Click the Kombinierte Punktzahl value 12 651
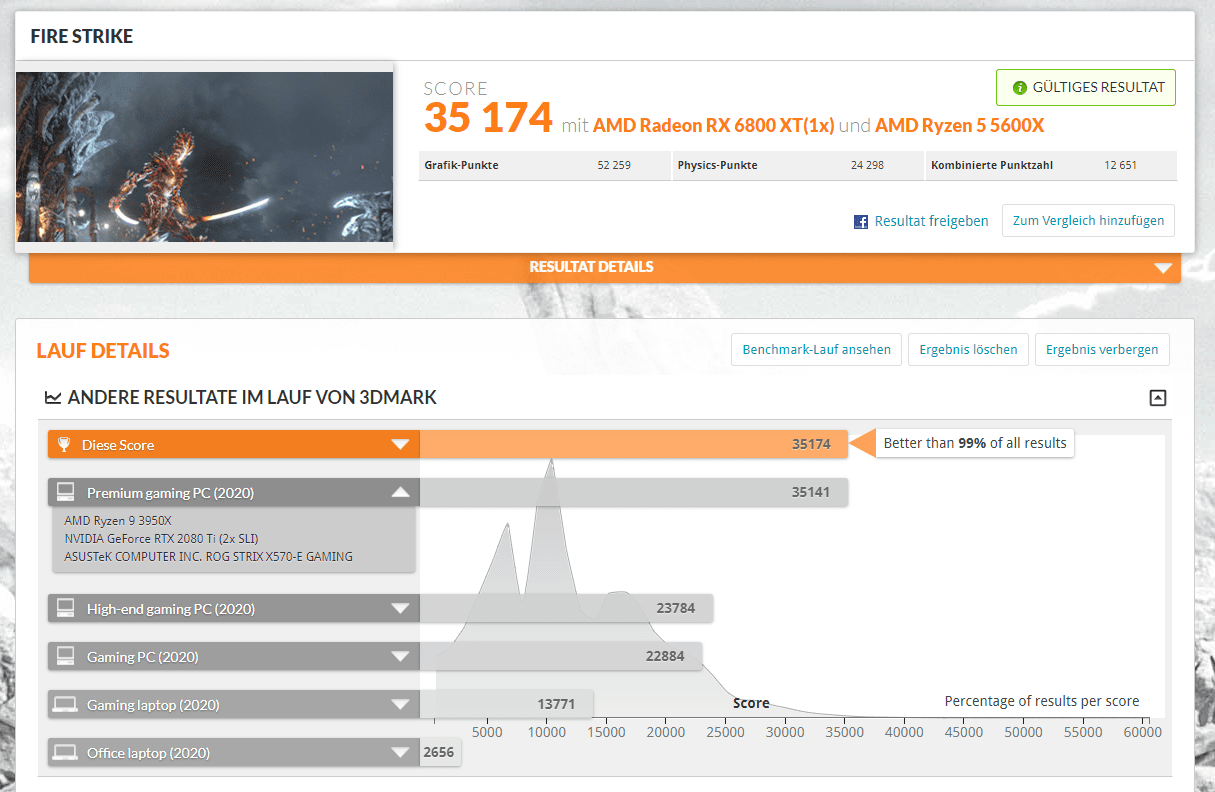Viewport: 1215px width, 792px height. [1120, 165]
